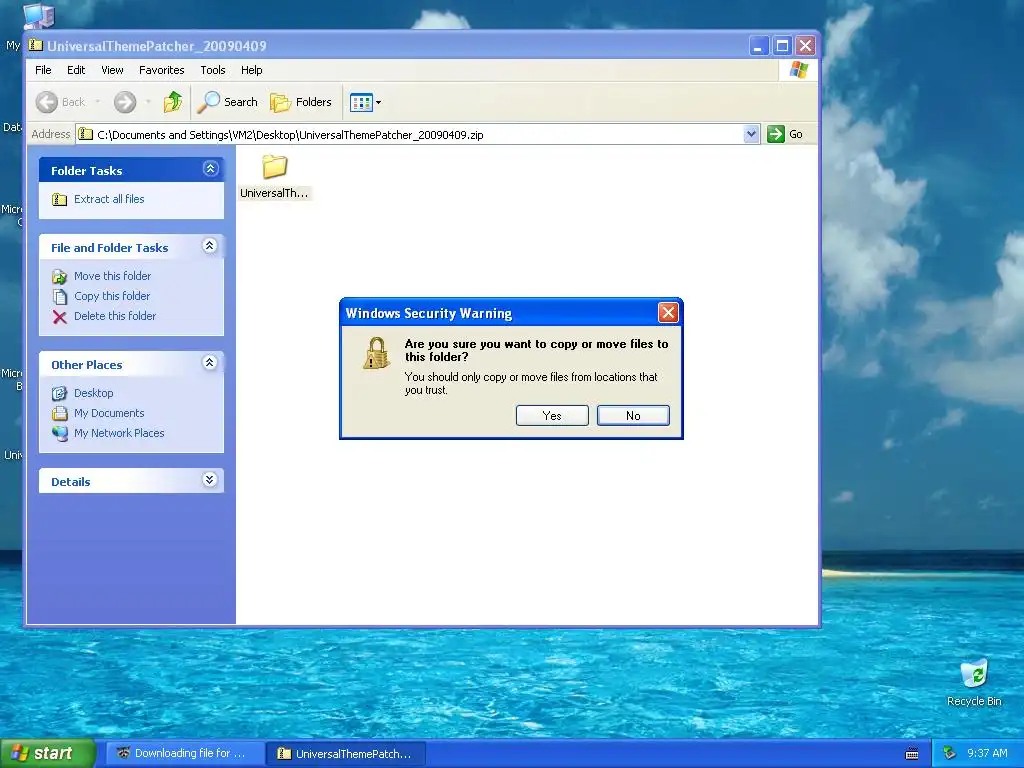Click the system tray network icon

pyautogui.click(x=950, y=754)
